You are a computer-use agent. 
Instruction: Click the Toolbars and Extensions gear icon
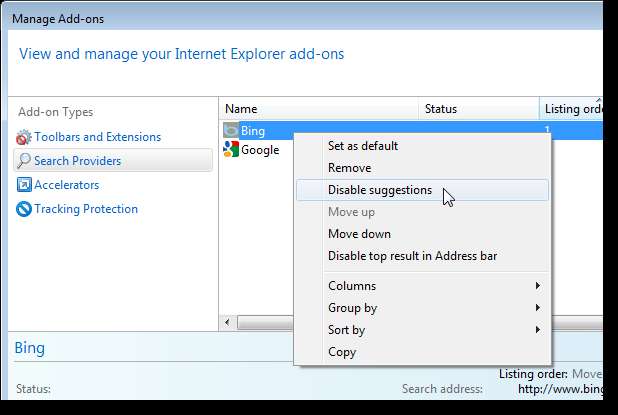(x=24, y=137)
